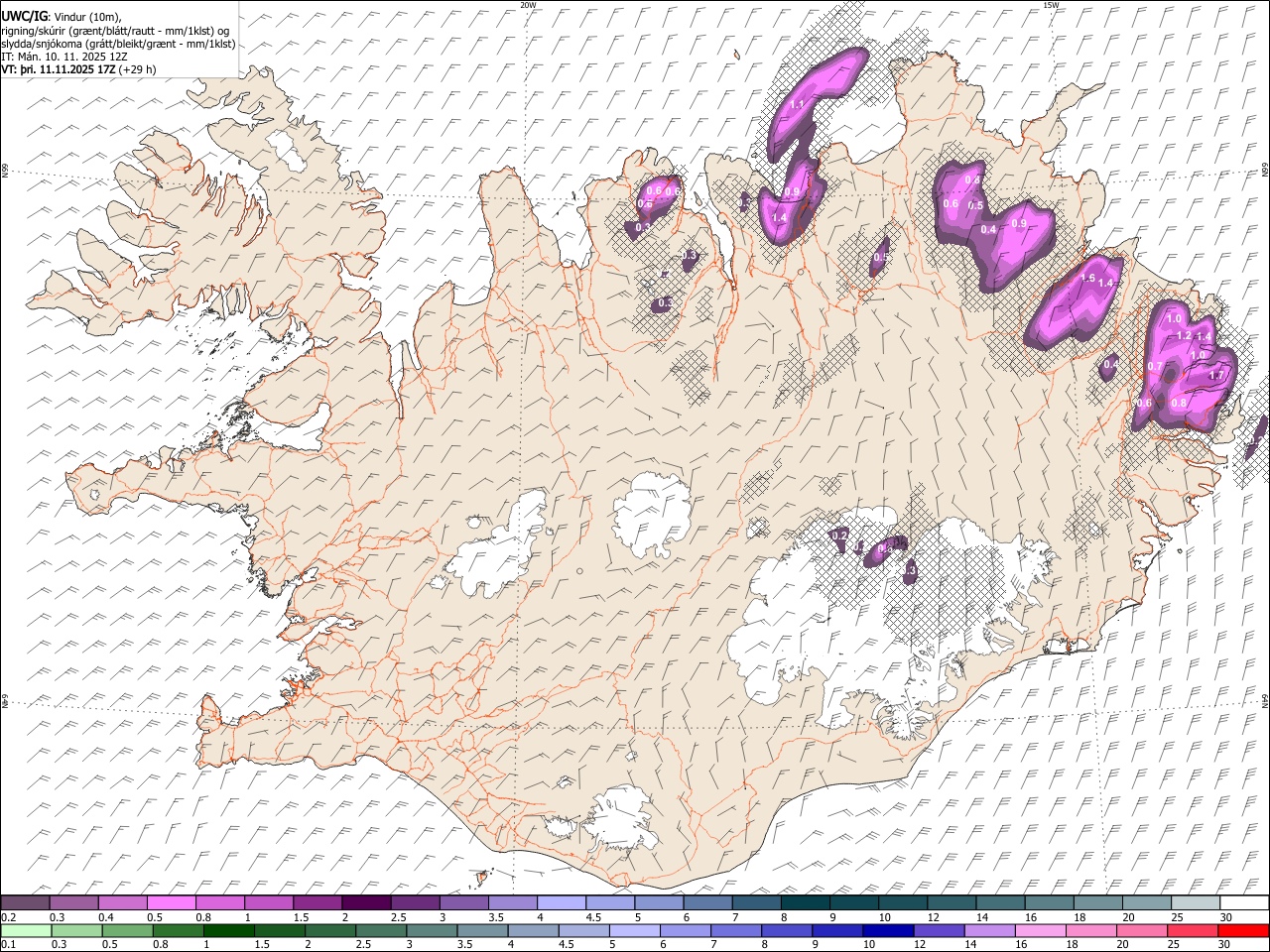Click the 0.4 label in the top legend row

tap(106, 917)
